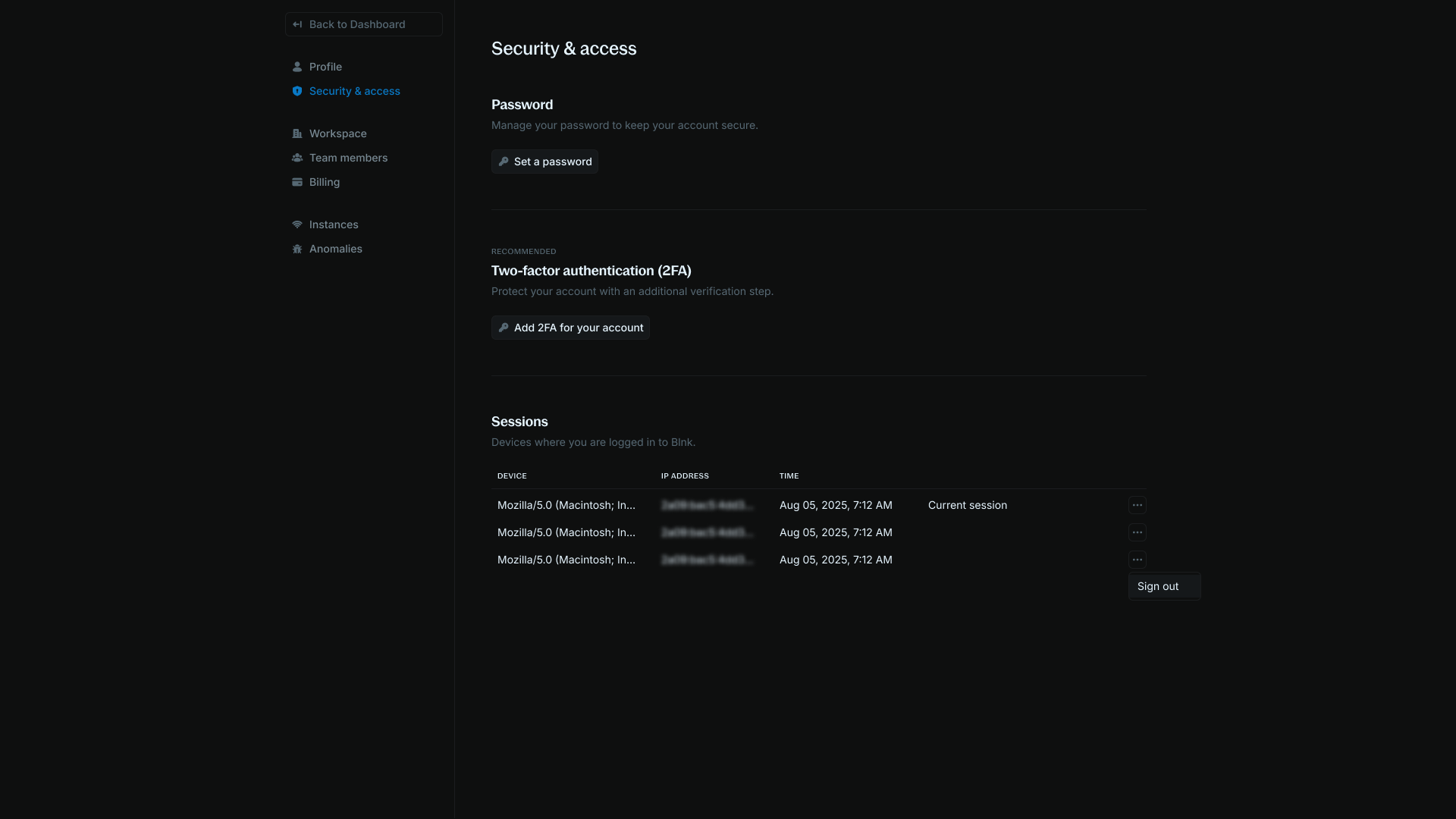
Task: Click the back arrow icon in Back to Dashboard
Action: pos(299,24)
